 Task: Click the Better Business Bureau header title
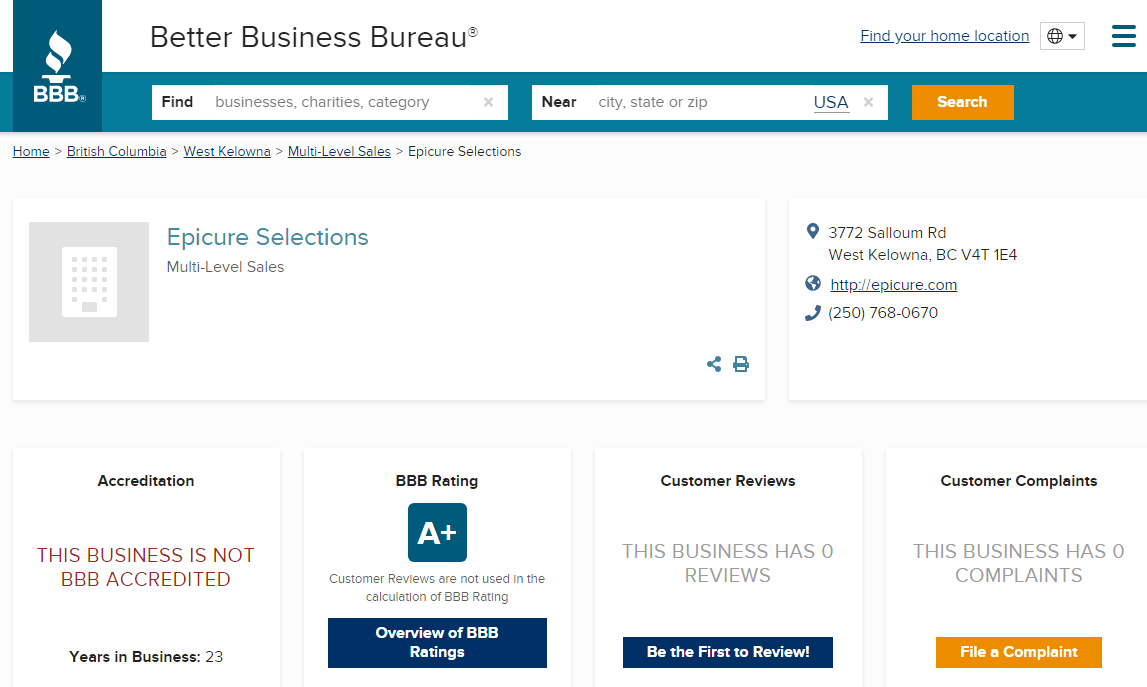(x=314, y=37)
